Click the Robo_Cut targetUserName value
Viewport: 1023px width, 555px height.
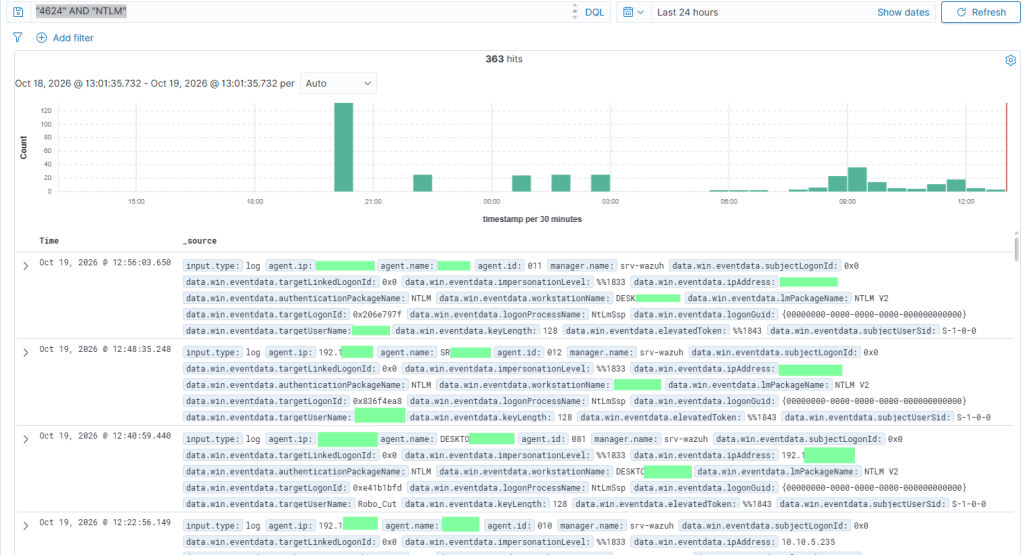[x=377, y=504]
